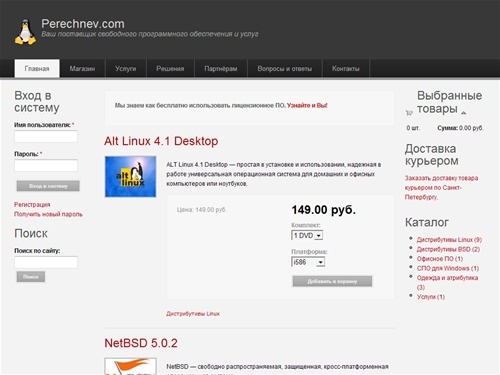
Task: Open the Главная tab
Action: pyautogui.click(x=37, y=68)
